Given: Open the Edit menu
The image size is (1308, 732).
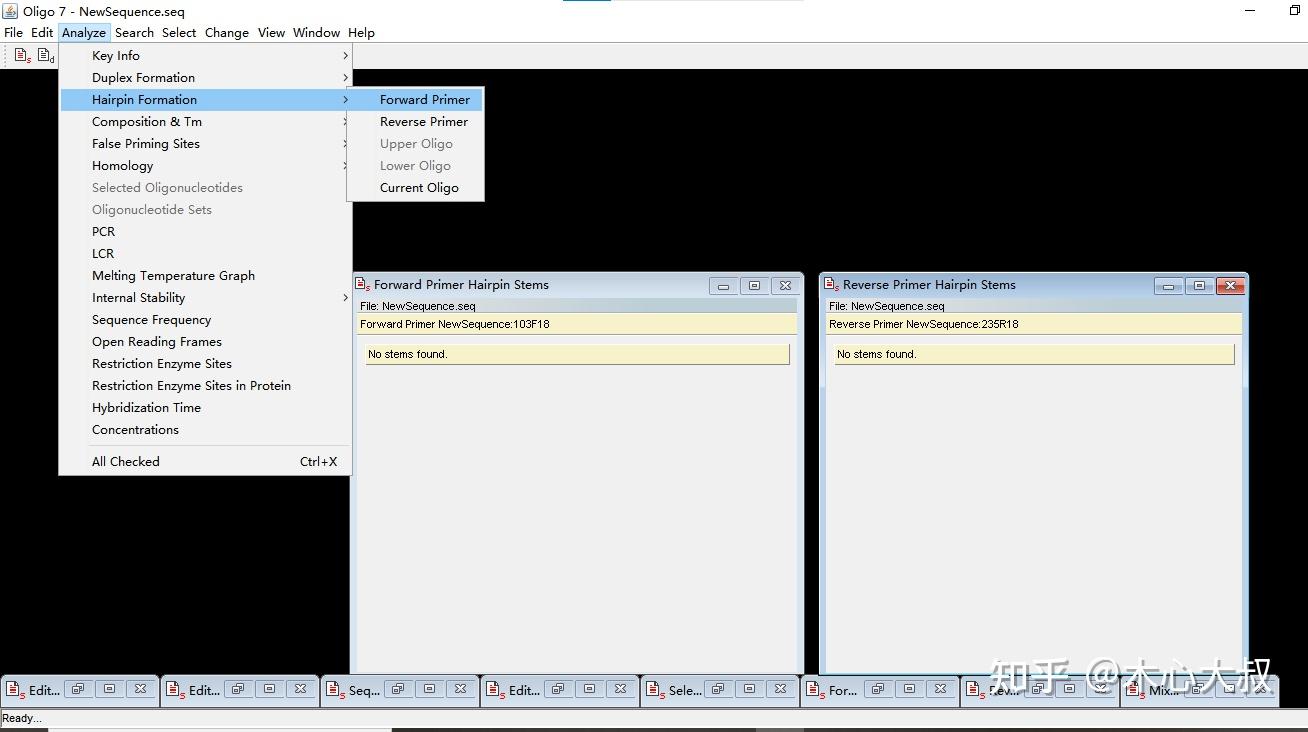Looking at the screenshot, I should [x=42, y=33].
